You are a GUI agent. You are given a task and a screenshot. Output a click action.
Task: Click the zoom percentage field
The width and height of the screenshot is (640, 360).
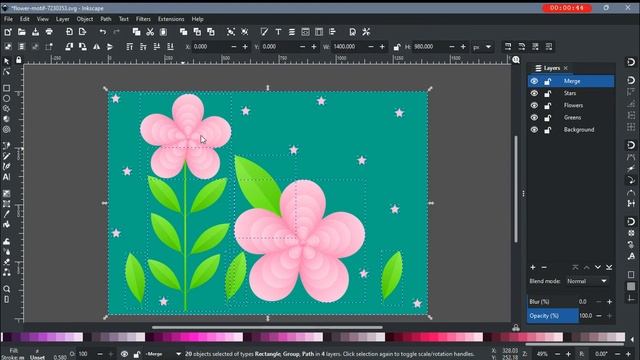tap(542, 354)
